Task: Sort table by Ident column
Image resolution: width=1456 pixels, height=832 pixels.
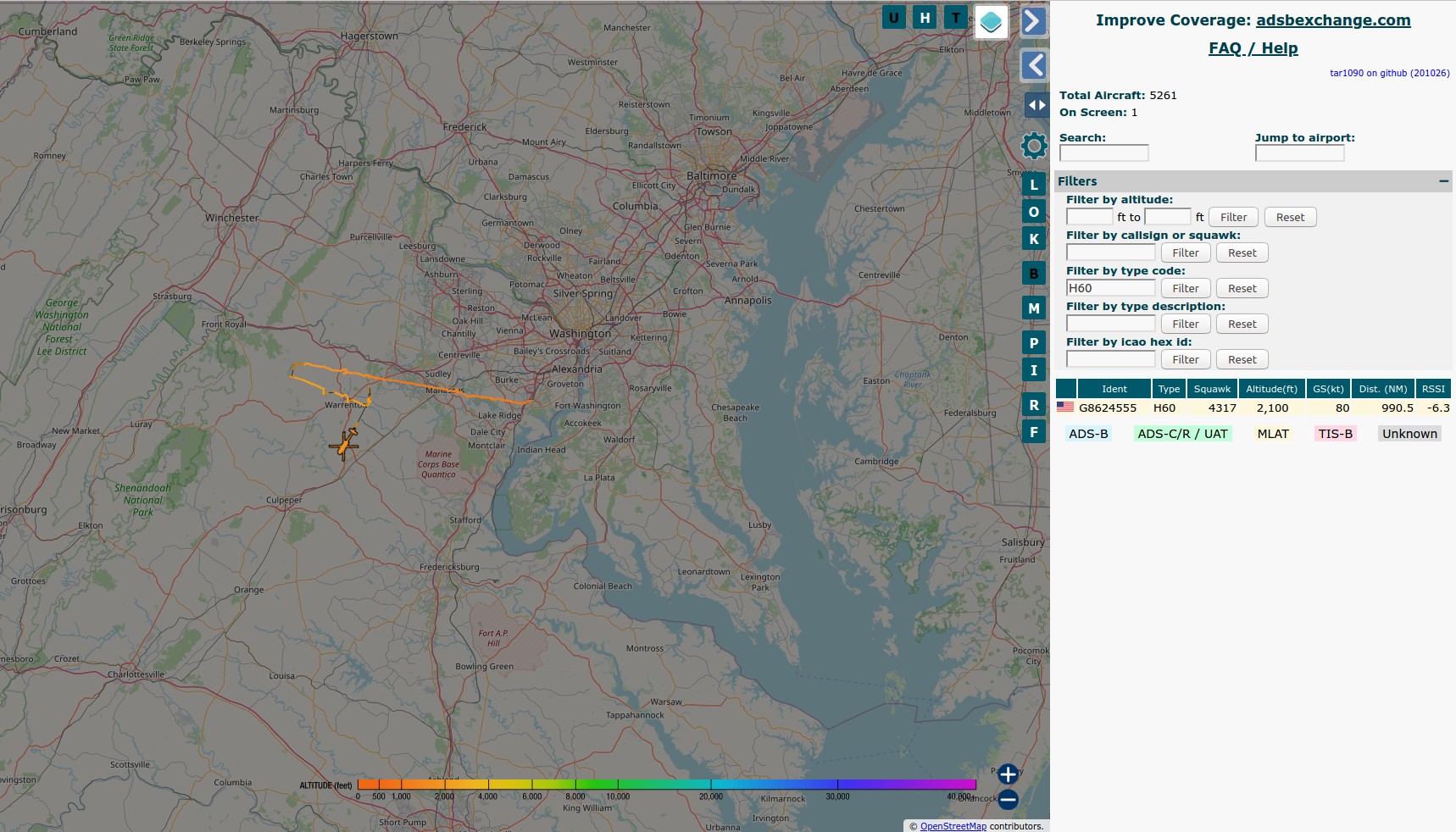Action: point(1114,389)
